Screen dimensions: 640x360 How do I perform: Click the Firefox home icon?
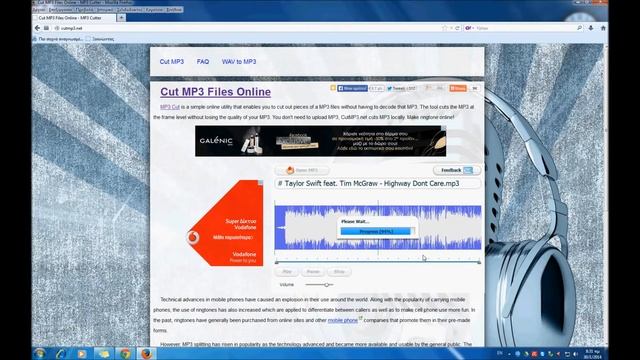pos(603,28)
